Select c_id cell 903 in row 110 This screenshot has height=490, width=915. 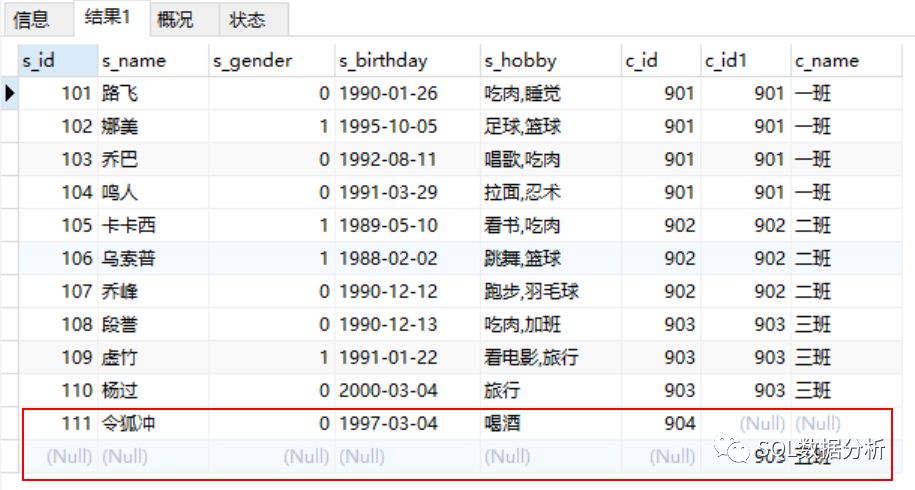661,390
